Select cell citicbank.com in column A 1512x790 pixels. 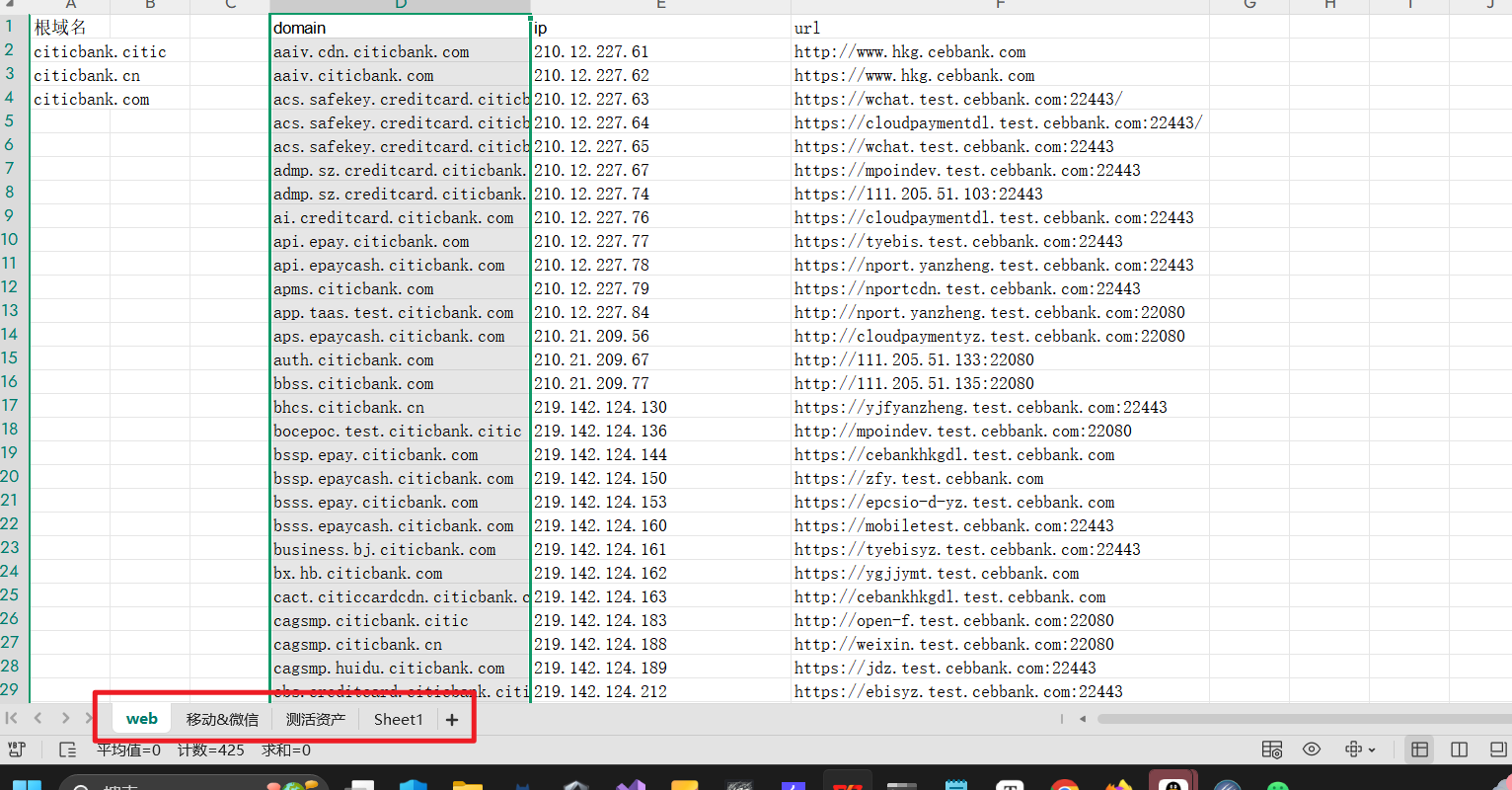coord(70,99)
